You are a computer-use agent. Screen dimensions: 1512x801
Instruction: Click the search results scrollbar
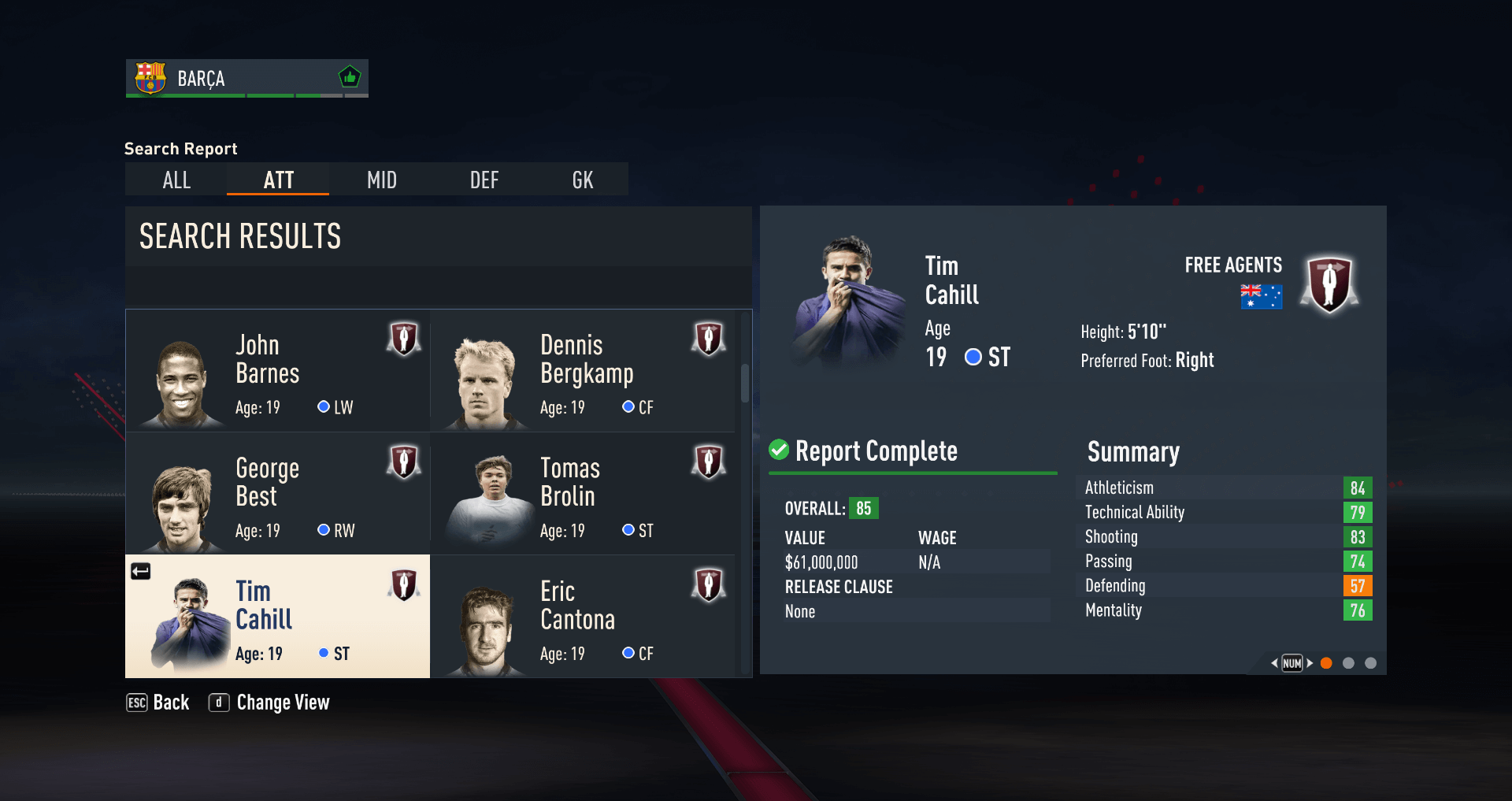[x=745, y=383]
